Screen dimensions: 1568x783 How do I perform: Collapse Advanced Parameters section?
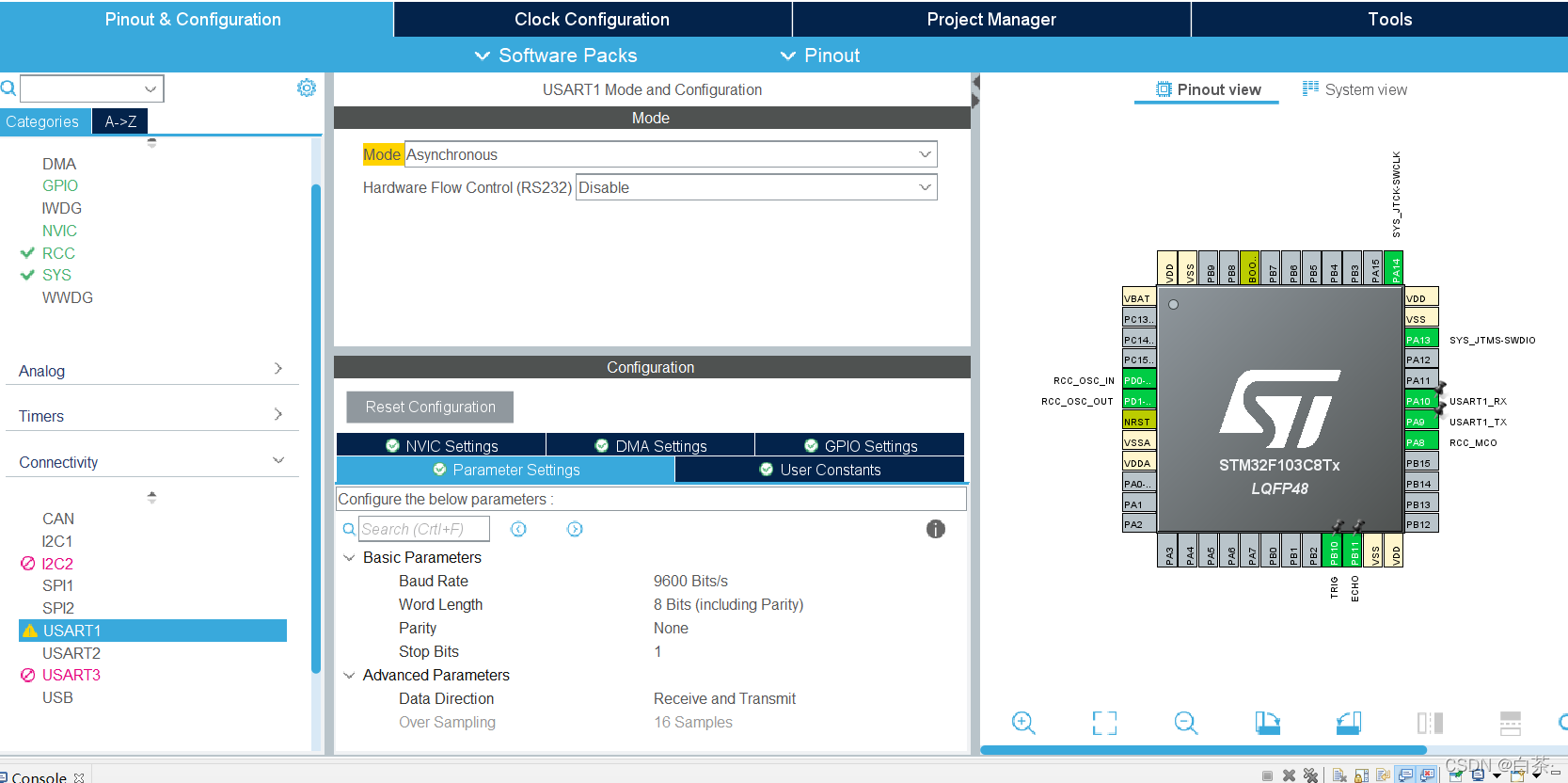[349, 675]
